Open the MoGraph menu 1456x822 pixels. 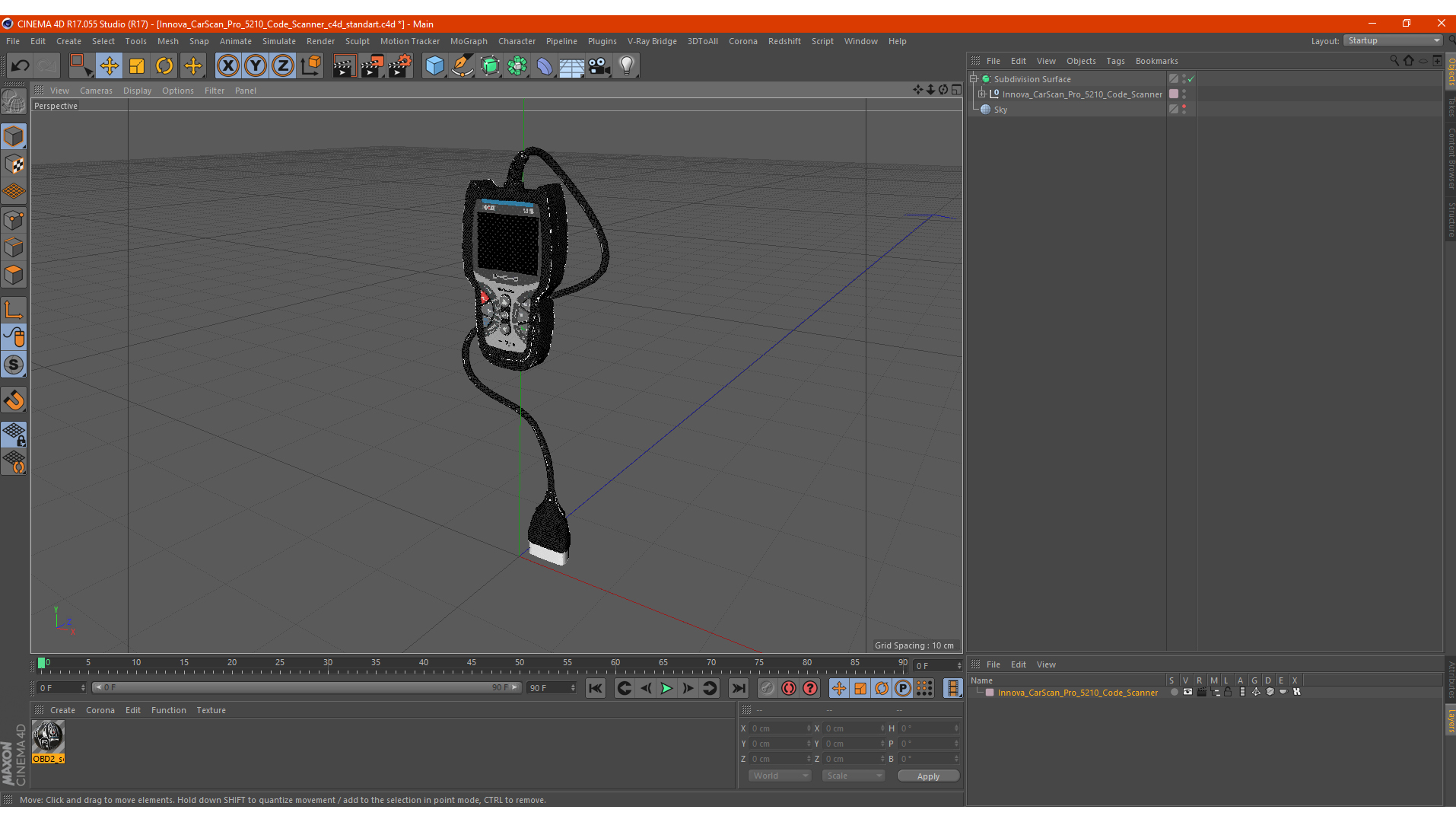[x=469, y=41]
